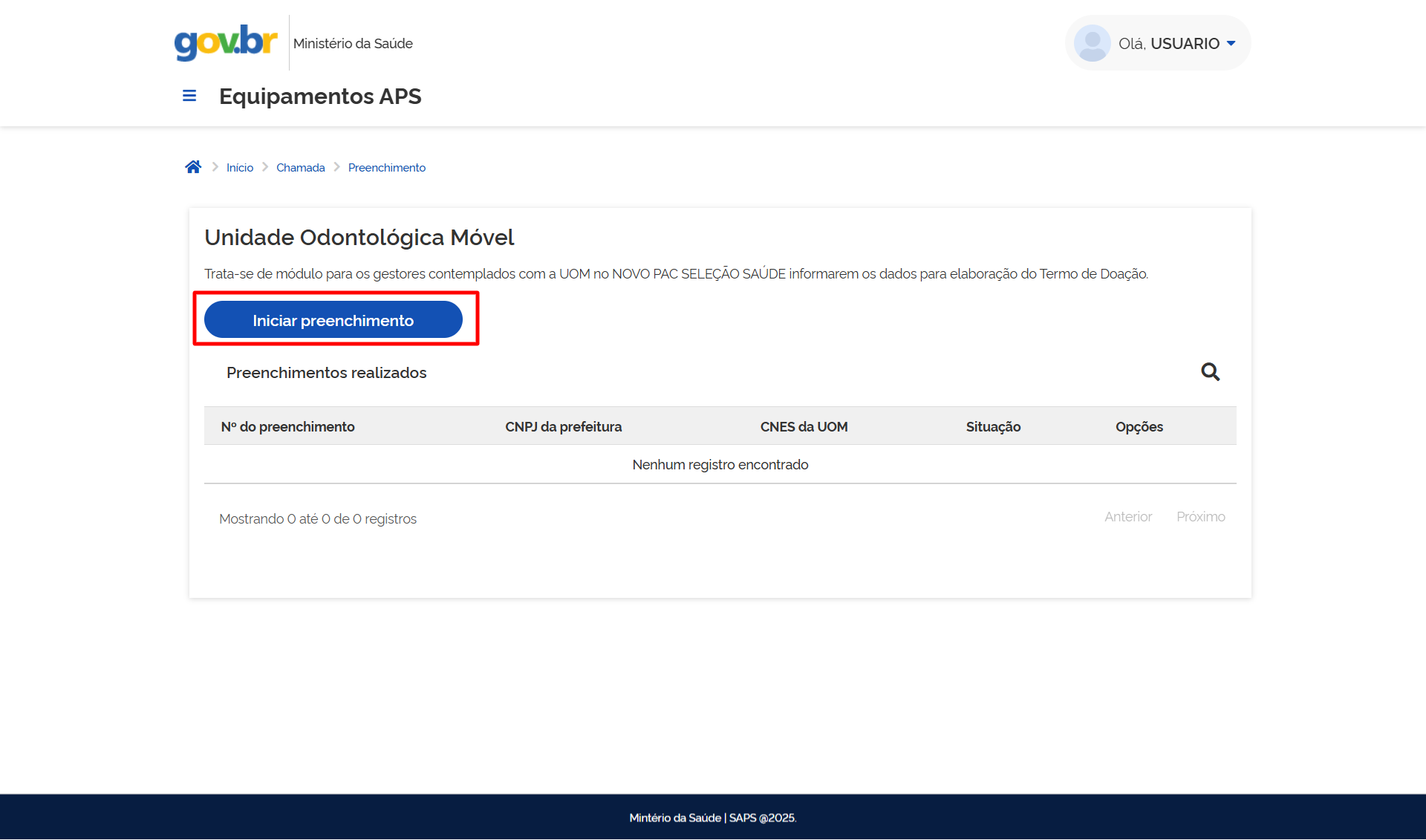This screenshot has height=840, width=1426.
Task: Click the Início breadcrumb link
Action: (239, 168)
